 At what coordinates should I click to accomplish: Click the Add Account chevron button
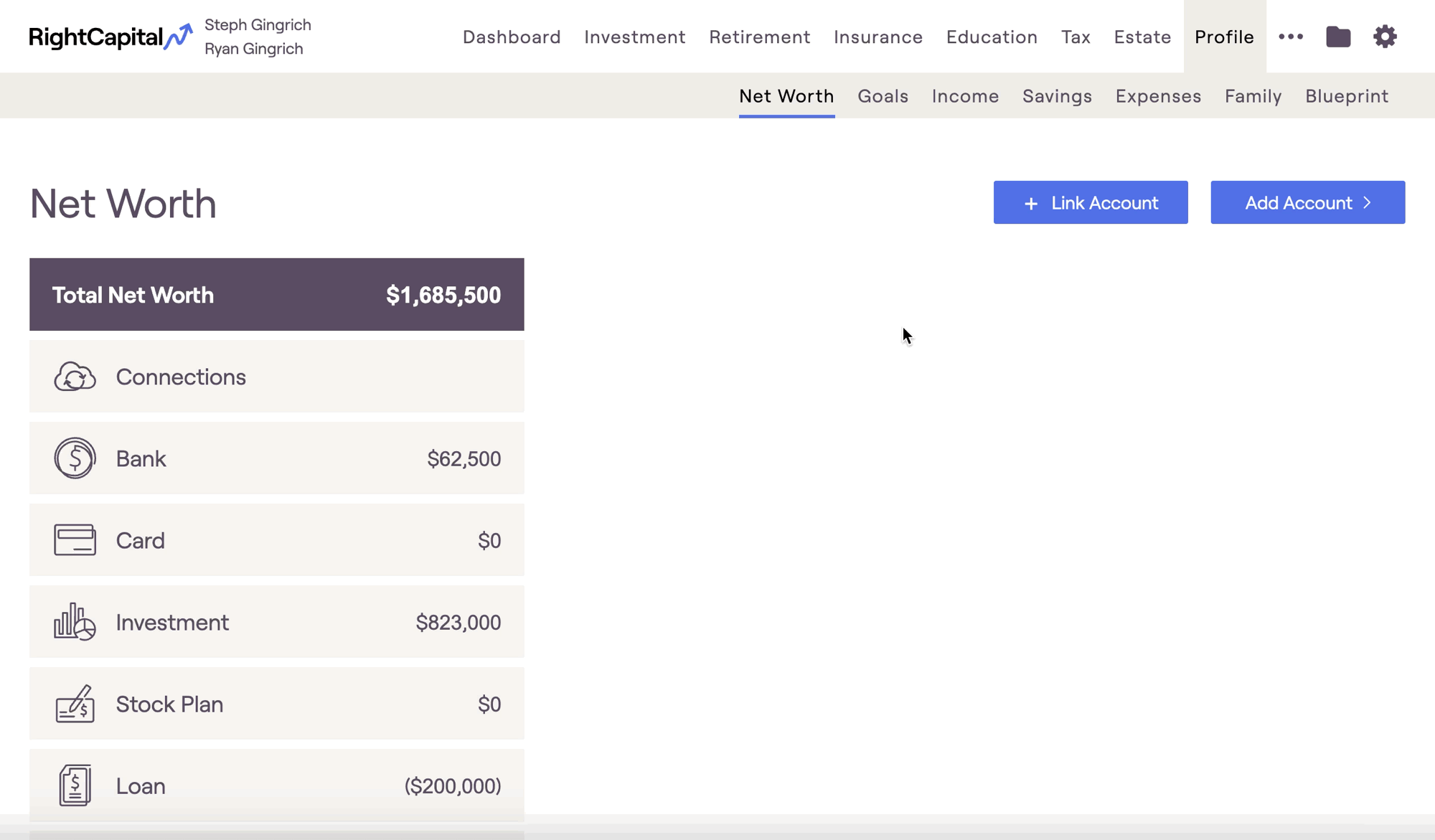[x=1307, y=203]
